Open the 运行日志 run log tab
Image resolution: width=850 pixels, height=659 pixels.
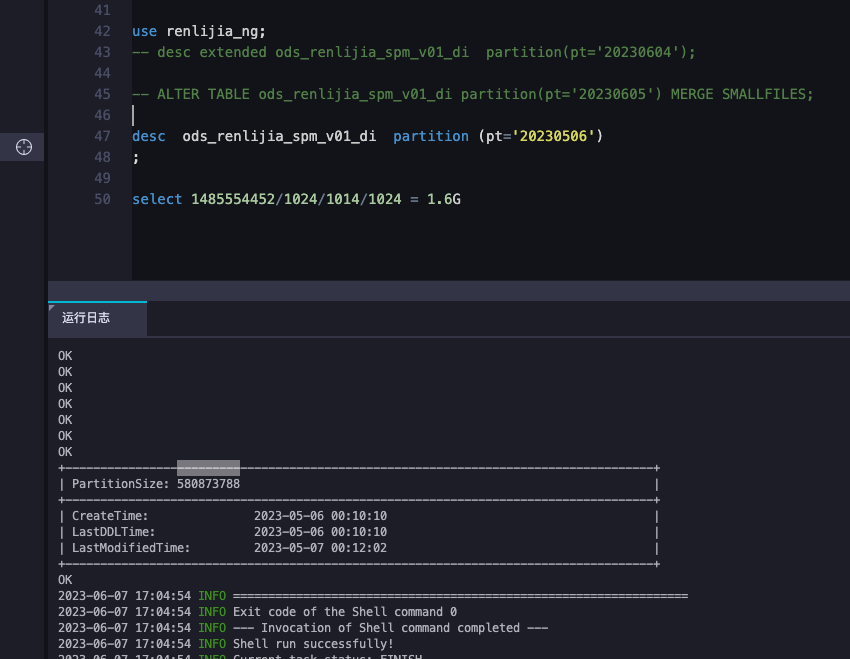97,318
